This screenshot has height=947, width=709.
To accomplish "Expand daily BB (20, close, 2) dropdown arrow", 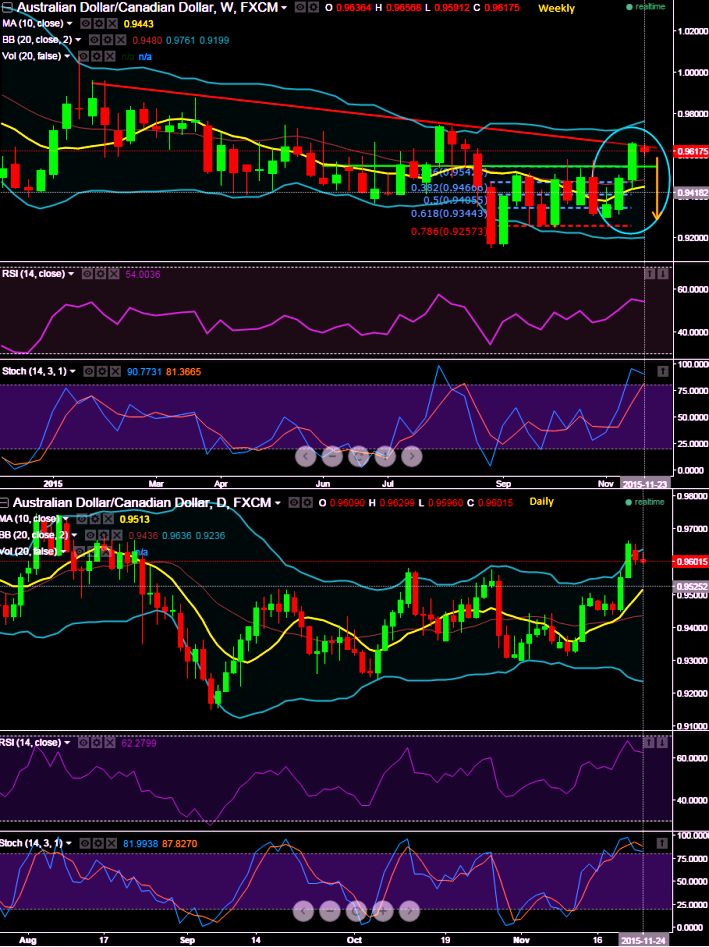I will tap(74, 535).
